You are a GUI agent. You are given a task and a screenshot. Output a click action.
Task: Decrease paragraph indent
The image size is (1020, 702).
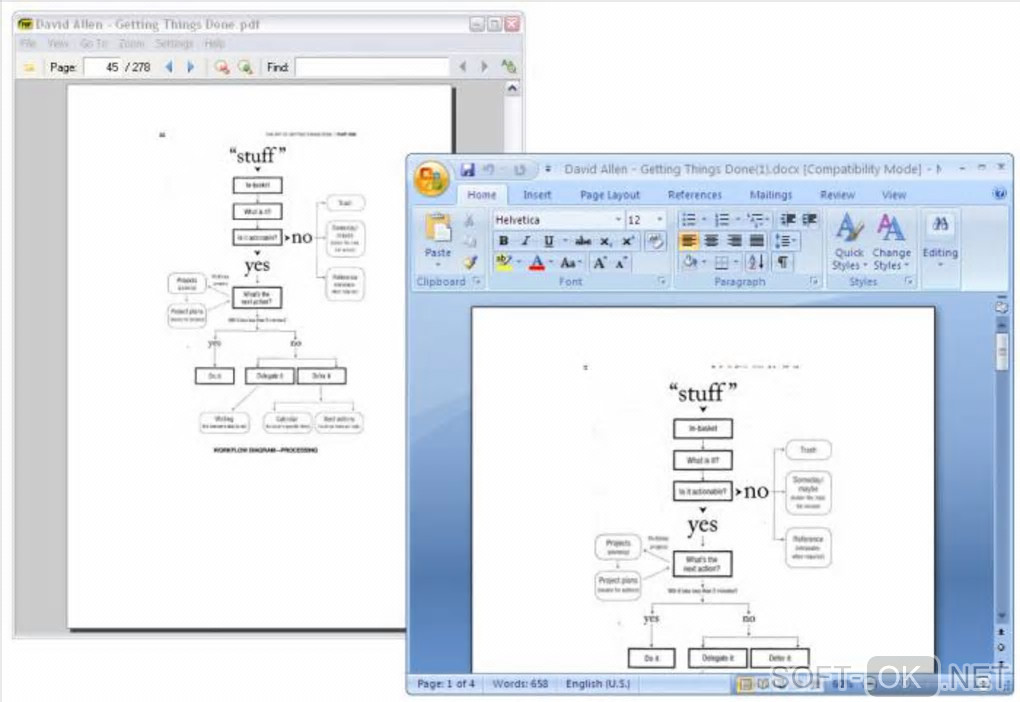pos(788,219)
